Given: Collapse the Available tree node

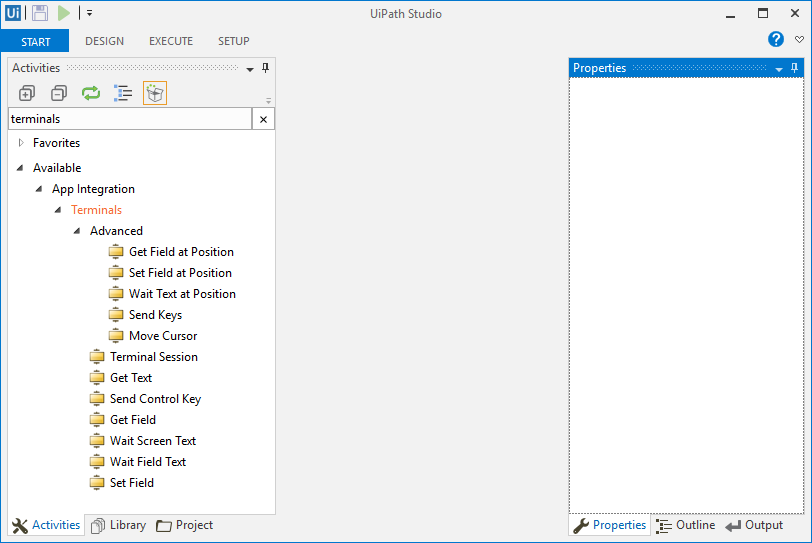Looking at the screenshot, I should click(x=20, y=168).
